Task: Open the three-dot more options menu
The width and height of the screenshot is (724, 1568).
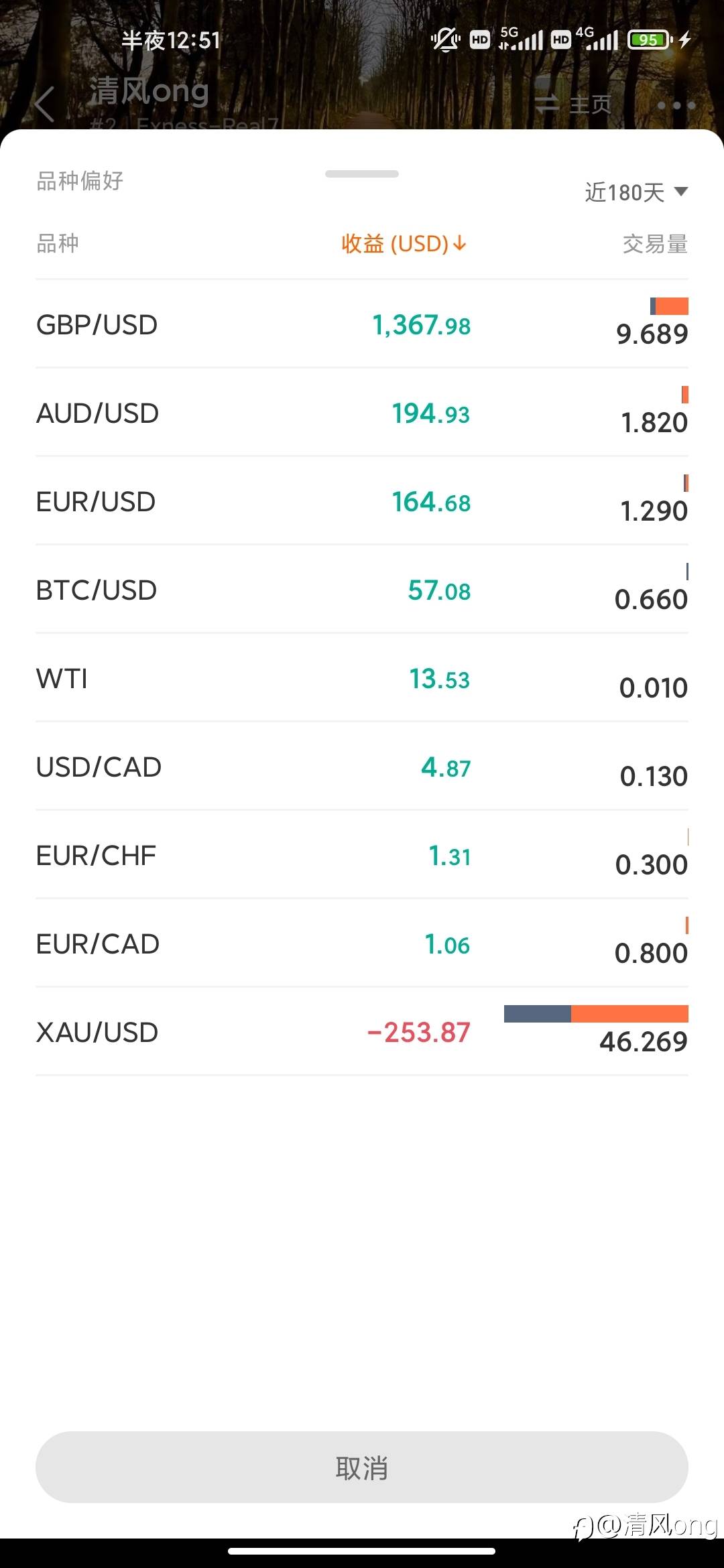Action: (x=676, y=105)
